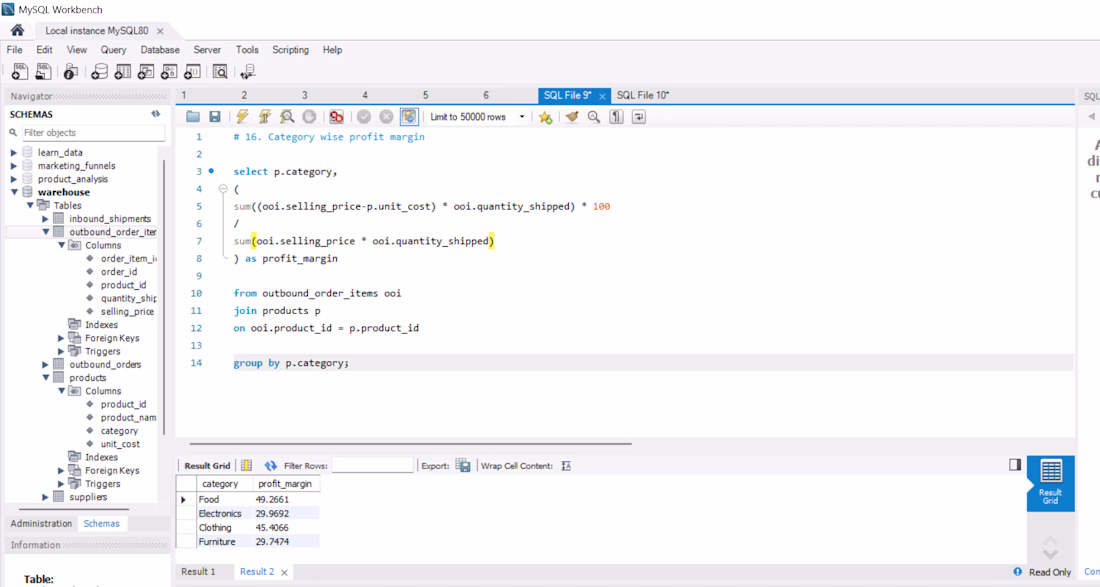Expand the outbound_orders table

click(x=46, y=365)
